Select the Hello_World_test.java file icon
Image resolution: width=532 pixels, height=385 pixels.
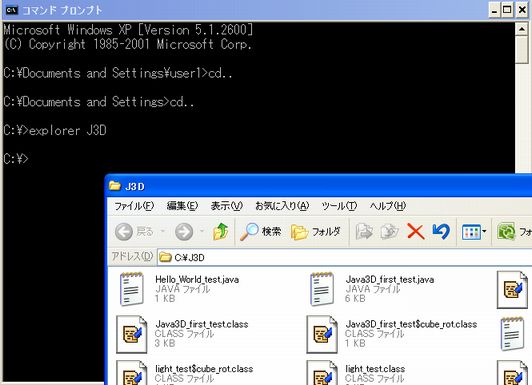(132, 289)
